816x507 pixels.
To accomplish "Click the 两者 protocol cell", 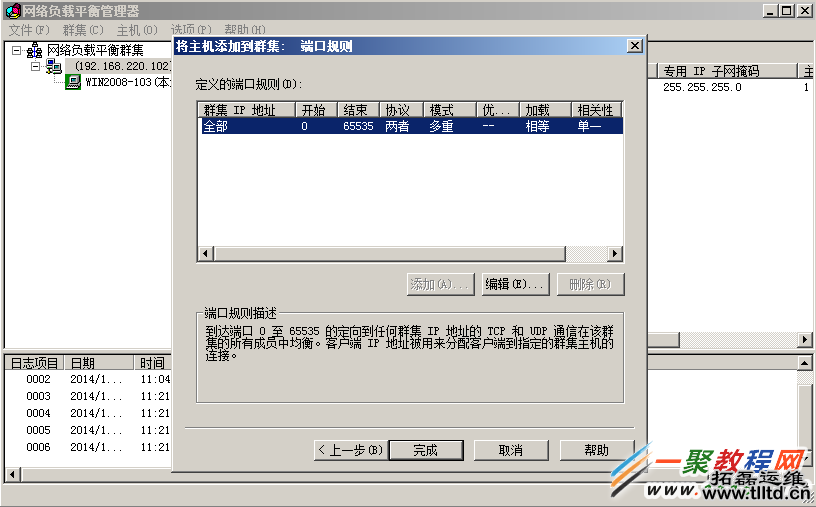I will (x=397, y=126).
